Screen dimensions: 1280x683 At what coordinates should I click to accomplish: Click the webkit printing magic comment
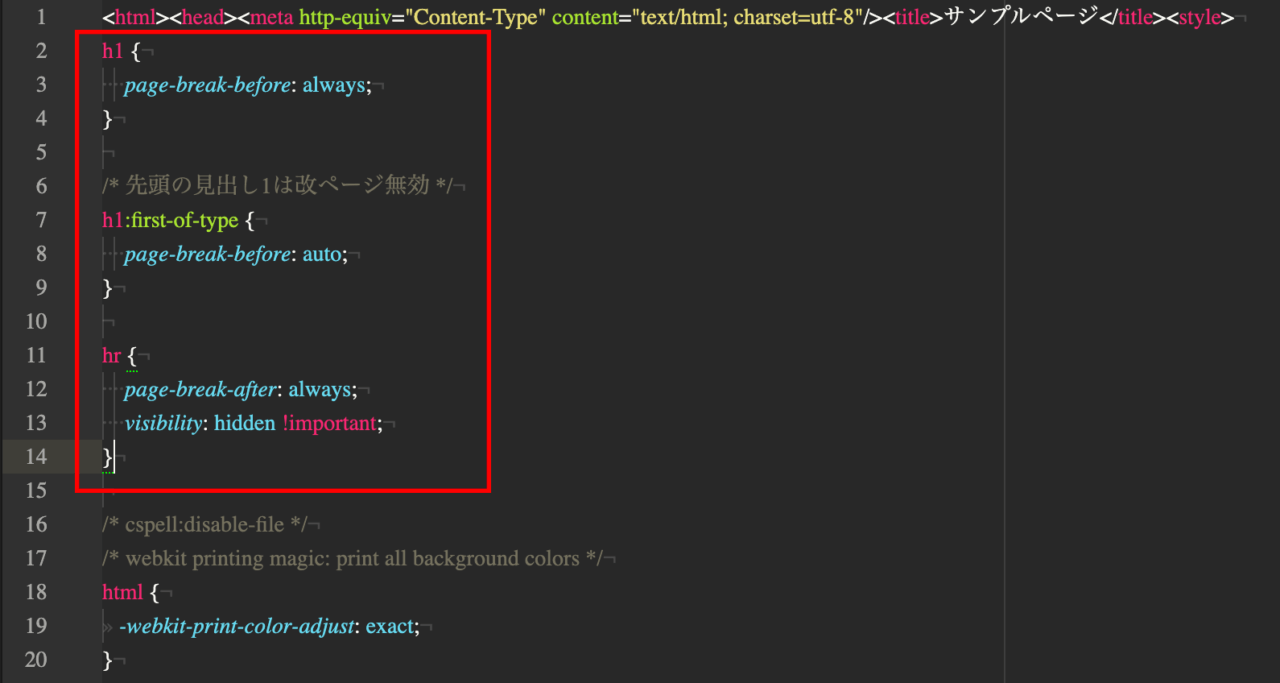352,558
